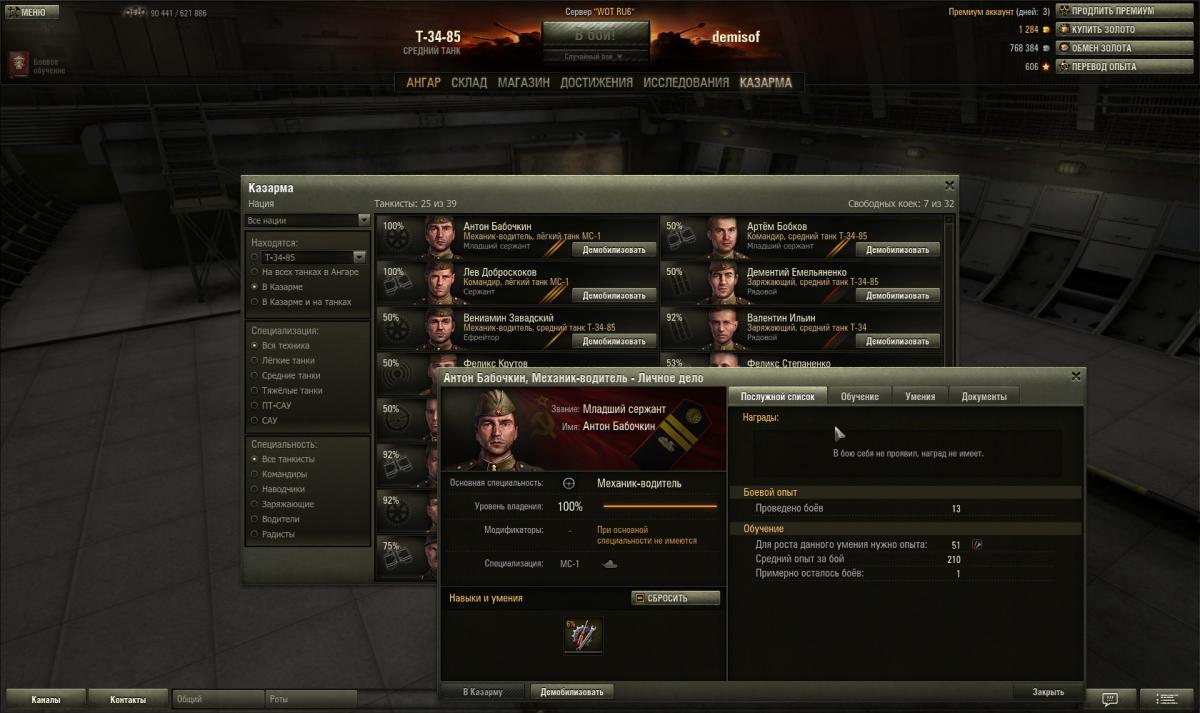The image size is (1200, 713).
Task: Open the chat speech bubble icon
Action: 1110,698
